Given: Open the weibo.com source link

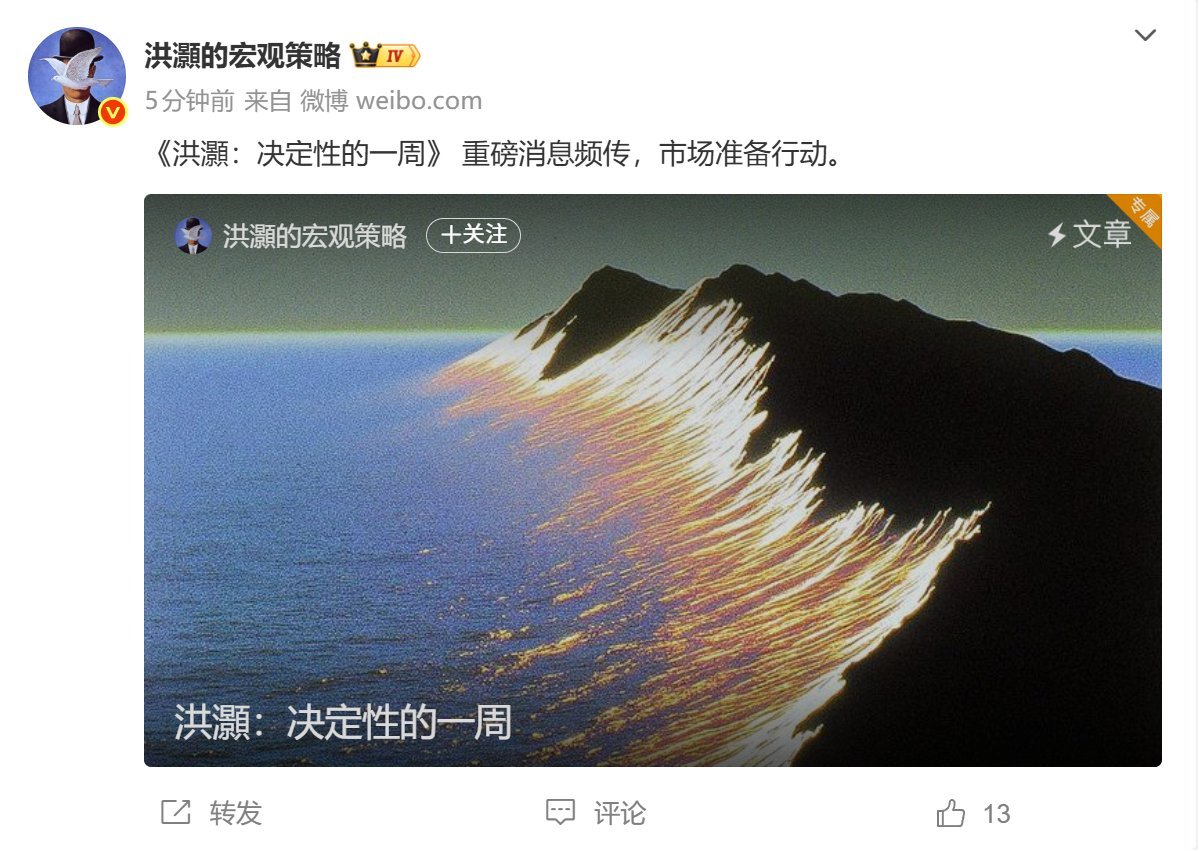Looking at the screenshot, I should (419, 101).
